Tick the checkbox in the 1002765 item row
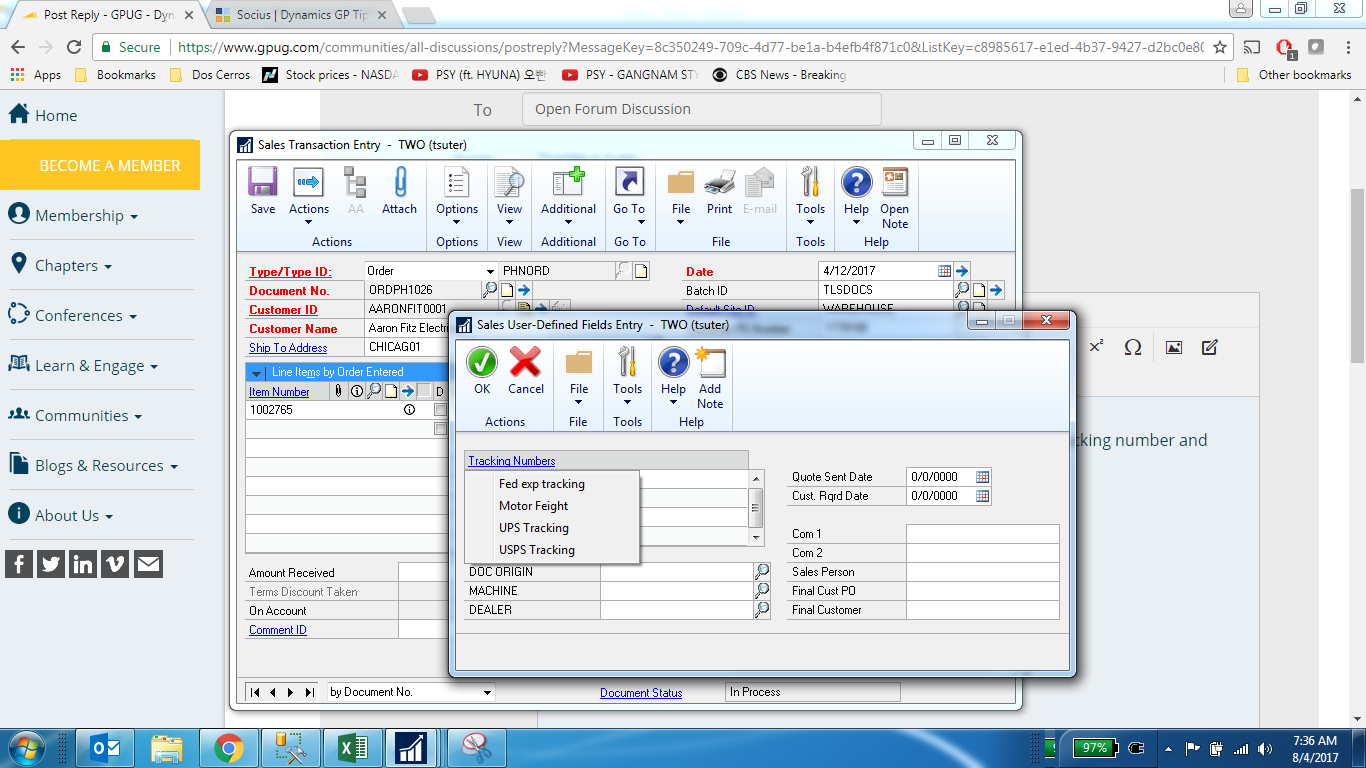The height and width of the screenshot is (768, 1366). click(x=440, y=410)
